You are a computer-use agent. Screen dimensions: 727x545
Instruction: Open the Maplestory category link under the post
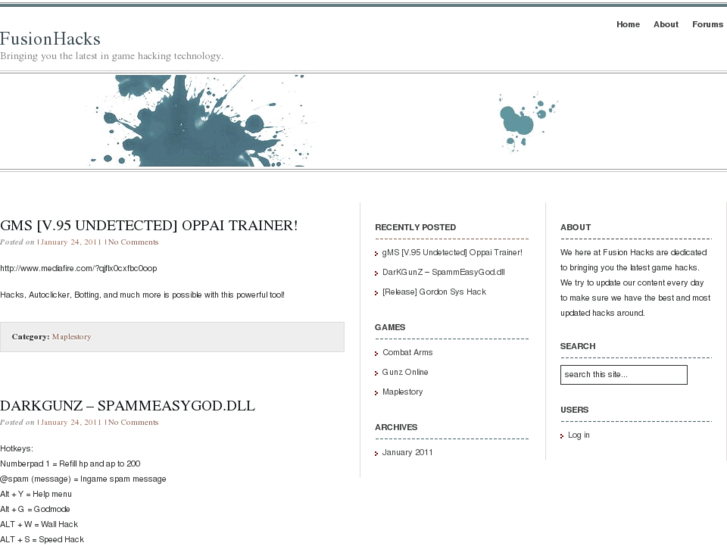tap(71, 337)
